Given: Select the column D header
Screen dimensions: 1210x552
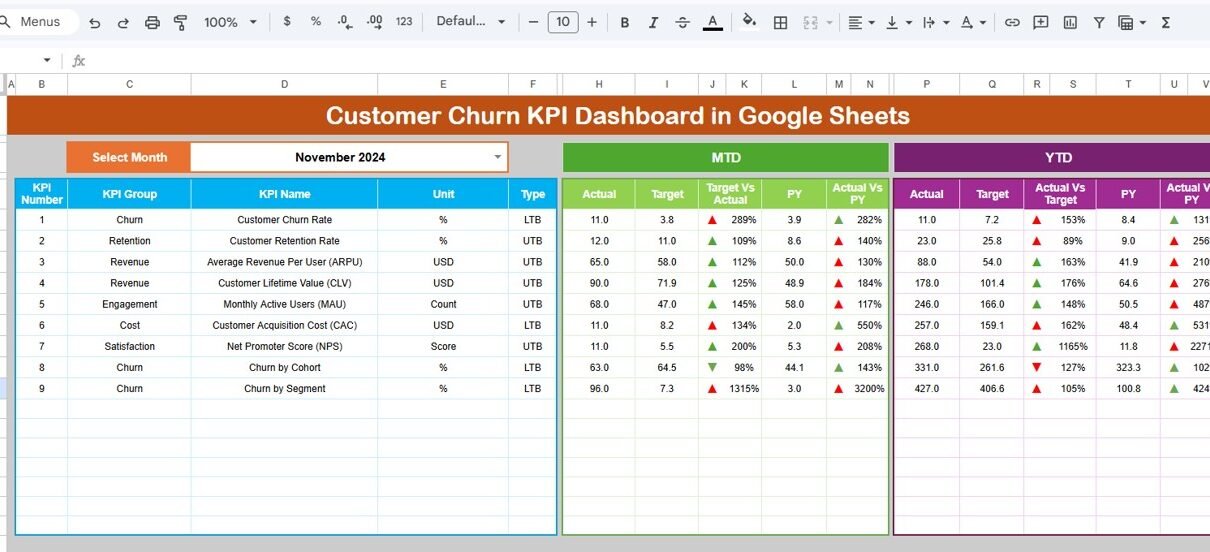Looking at the screenshot, I should point(284,85).
